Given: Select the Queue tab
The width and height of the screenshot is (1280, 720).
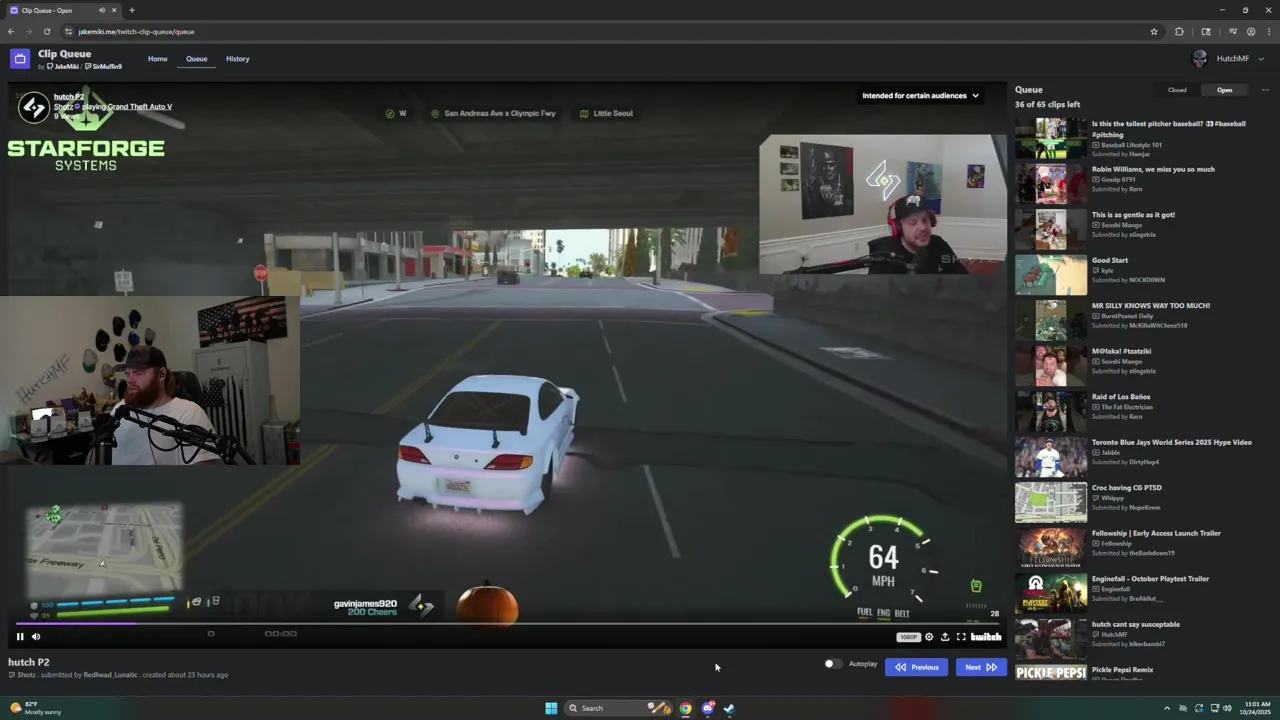Looking at the screenshot, I should 196,59.
